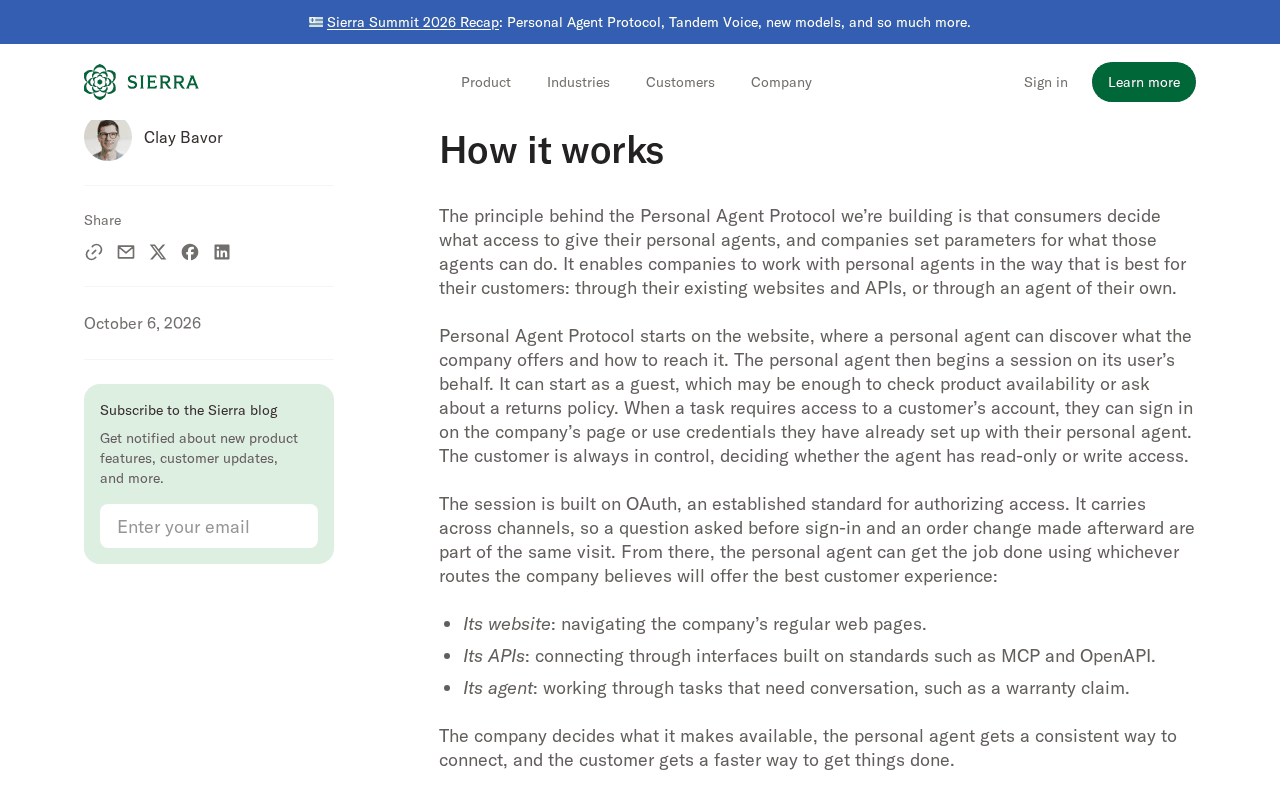1280x800 pixels.
Task: Click the October 6, 2026 date
Action: [143, 323]
